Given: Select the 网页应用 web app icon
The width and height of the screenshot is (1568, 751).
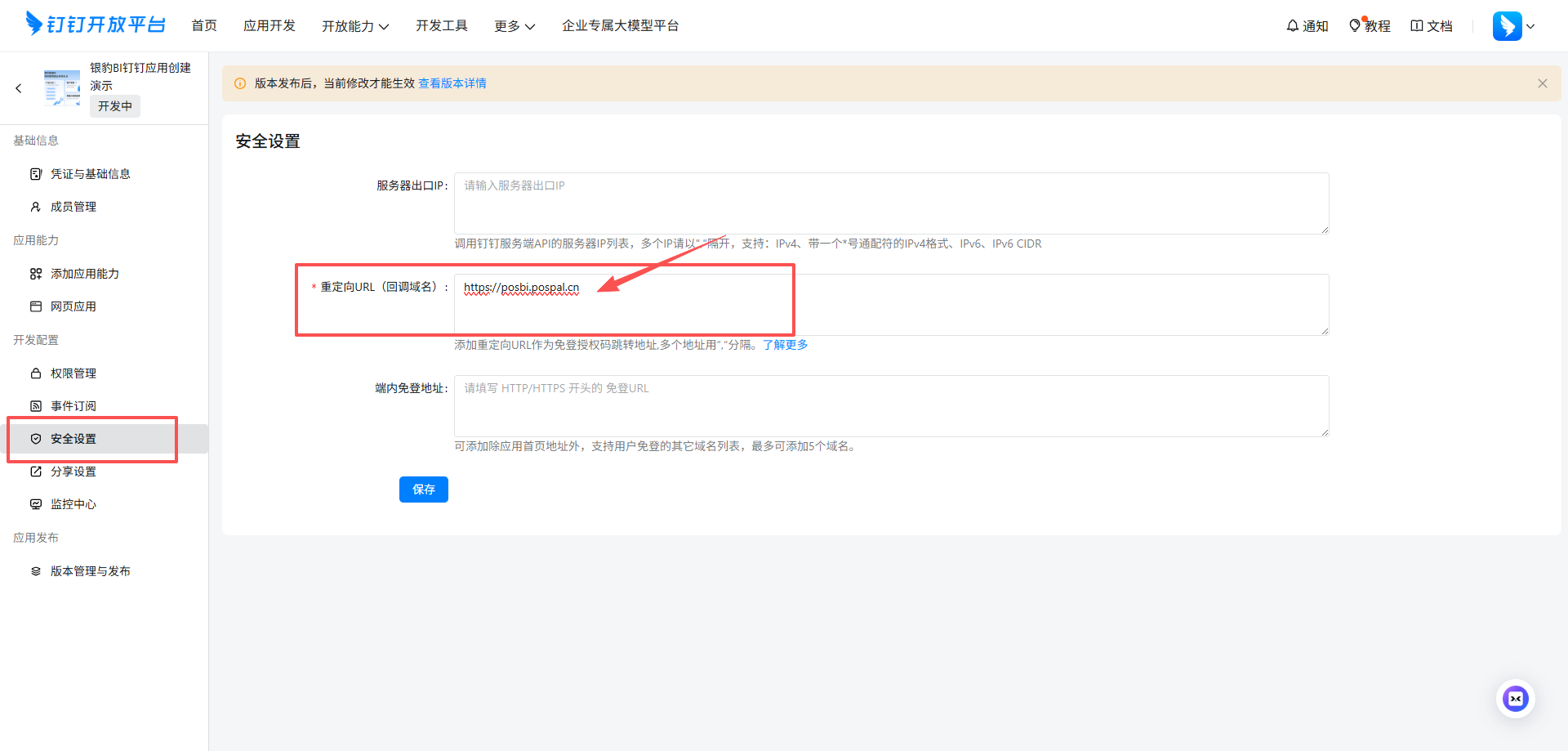Looking at the screenshot, I should (35, 306).
